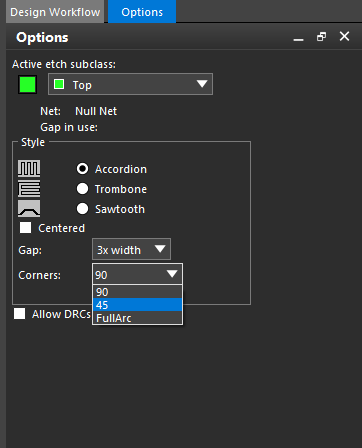Switch to the Design Workflow tab

point(55,12)
